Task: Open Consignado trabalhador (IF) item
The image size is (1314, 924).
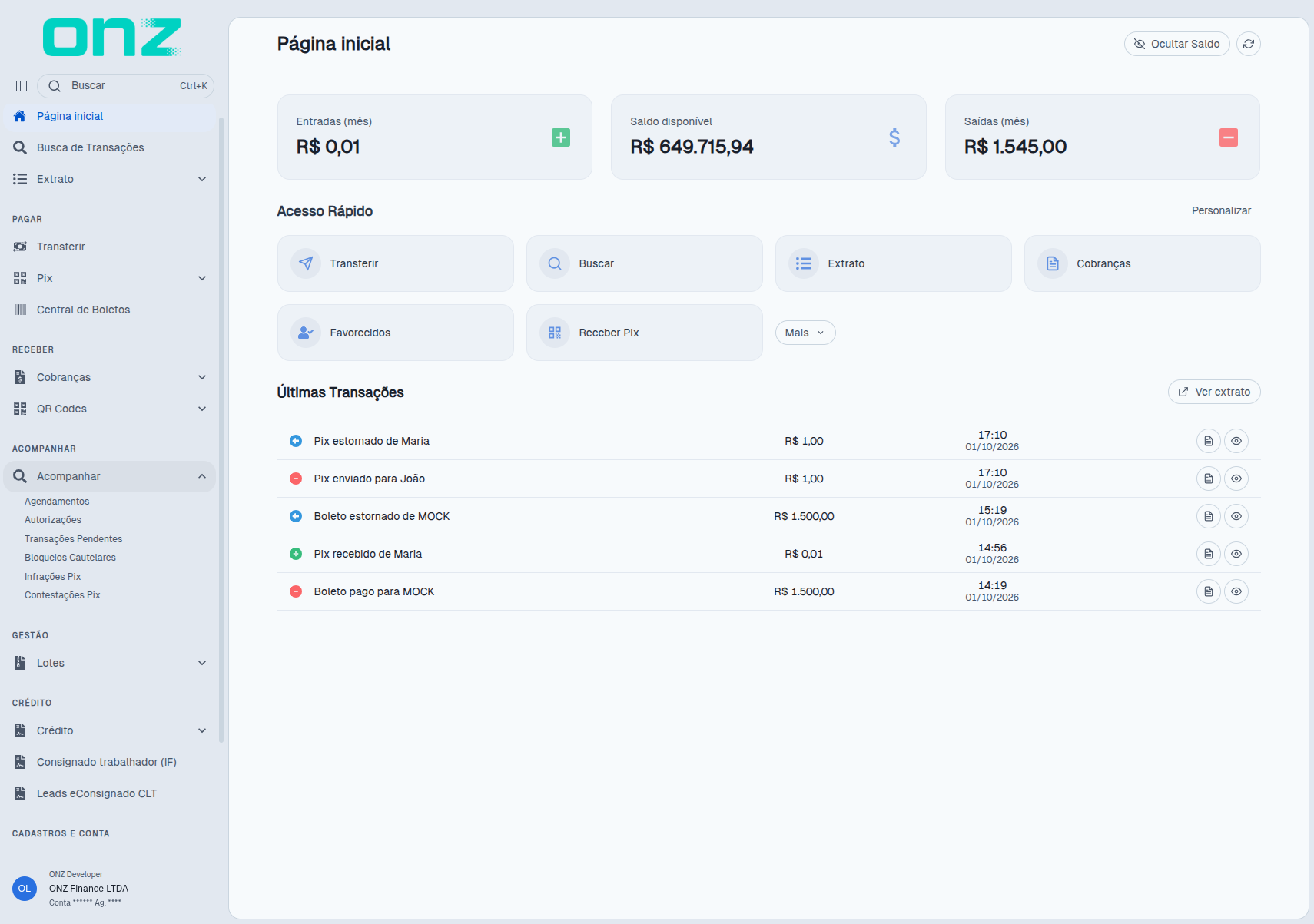Action: click(x=110, y=762)
